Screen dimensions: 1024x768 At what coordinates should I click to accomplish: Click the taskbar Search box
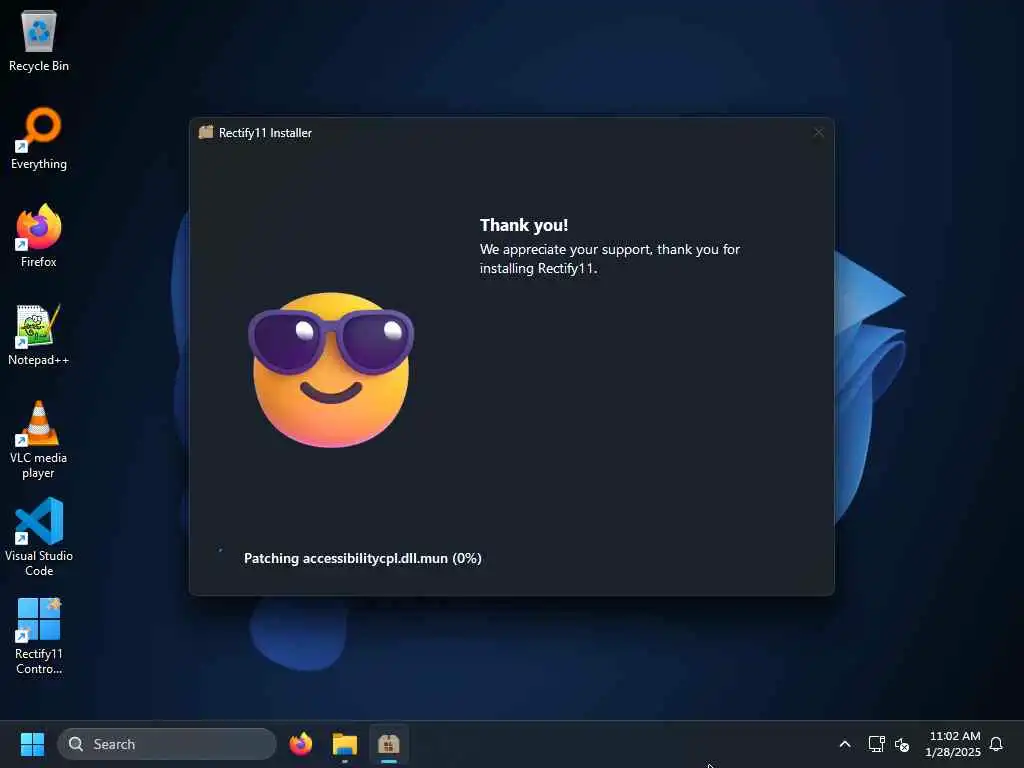click(x=167, y=744)
